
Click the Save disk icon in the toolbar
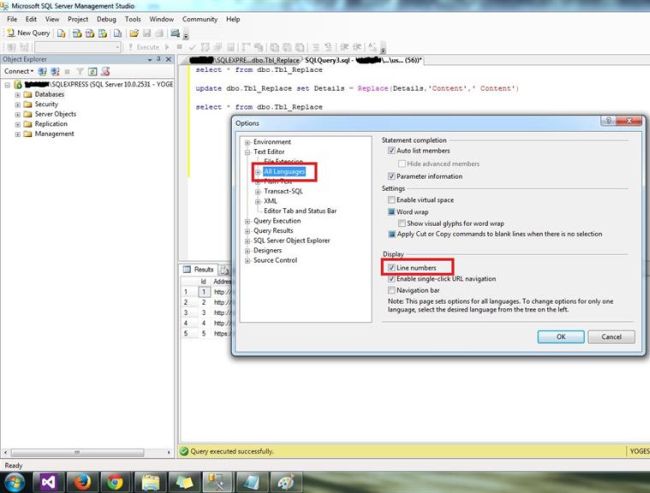click(x=147, y=33)
